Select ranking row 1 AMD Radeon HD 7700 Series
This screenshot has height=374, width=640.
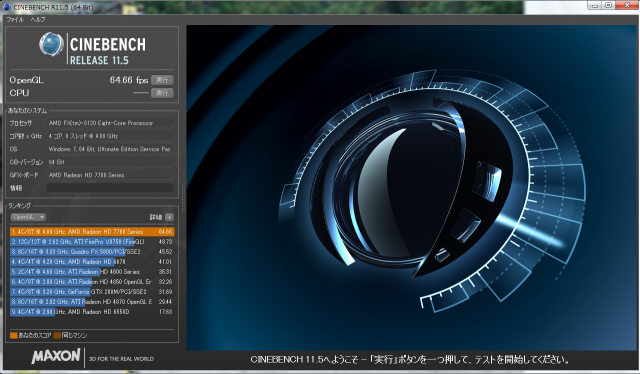92,232
